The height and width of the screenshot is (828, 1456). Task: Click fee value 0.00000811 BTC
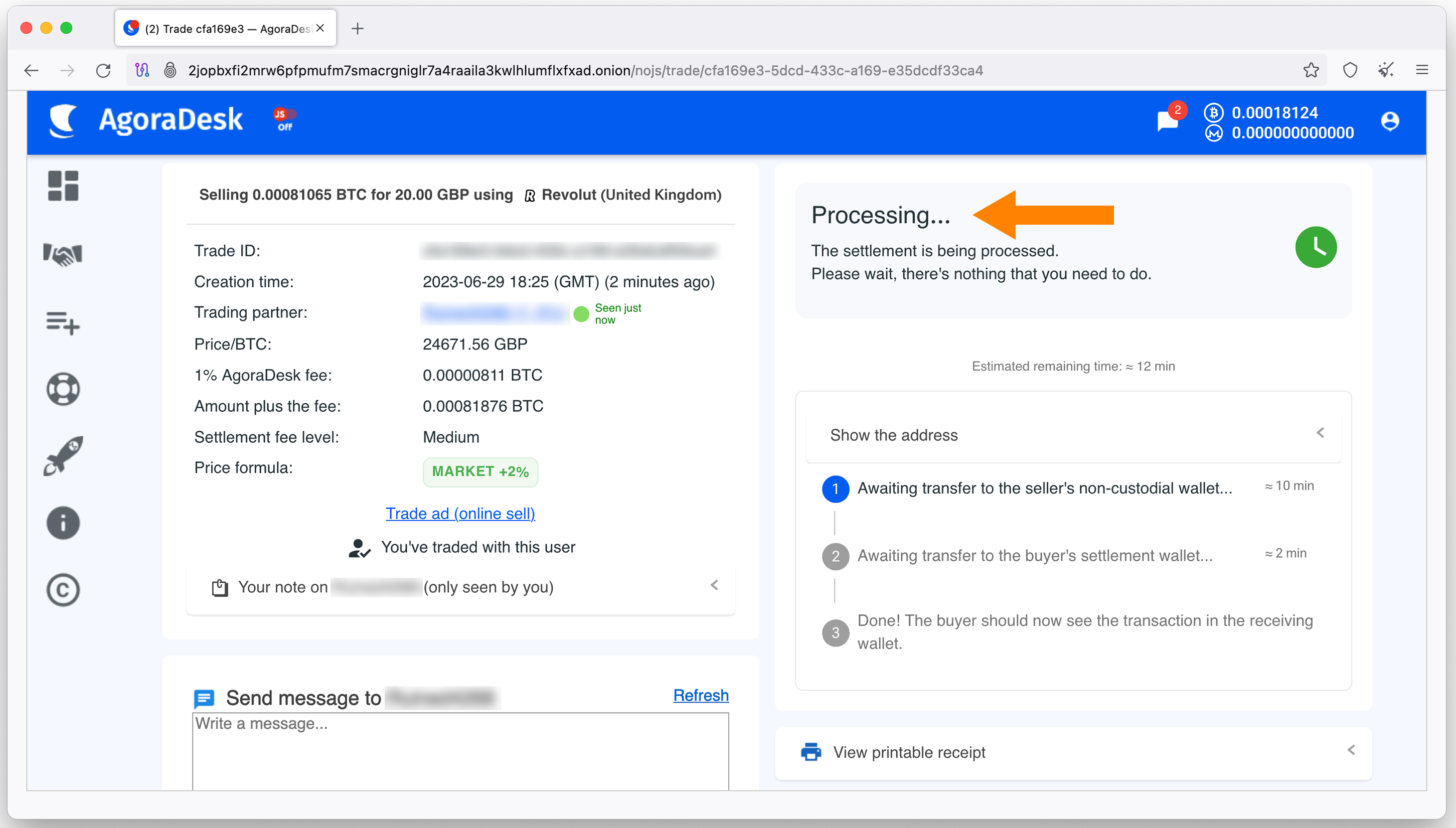point(482,375)
